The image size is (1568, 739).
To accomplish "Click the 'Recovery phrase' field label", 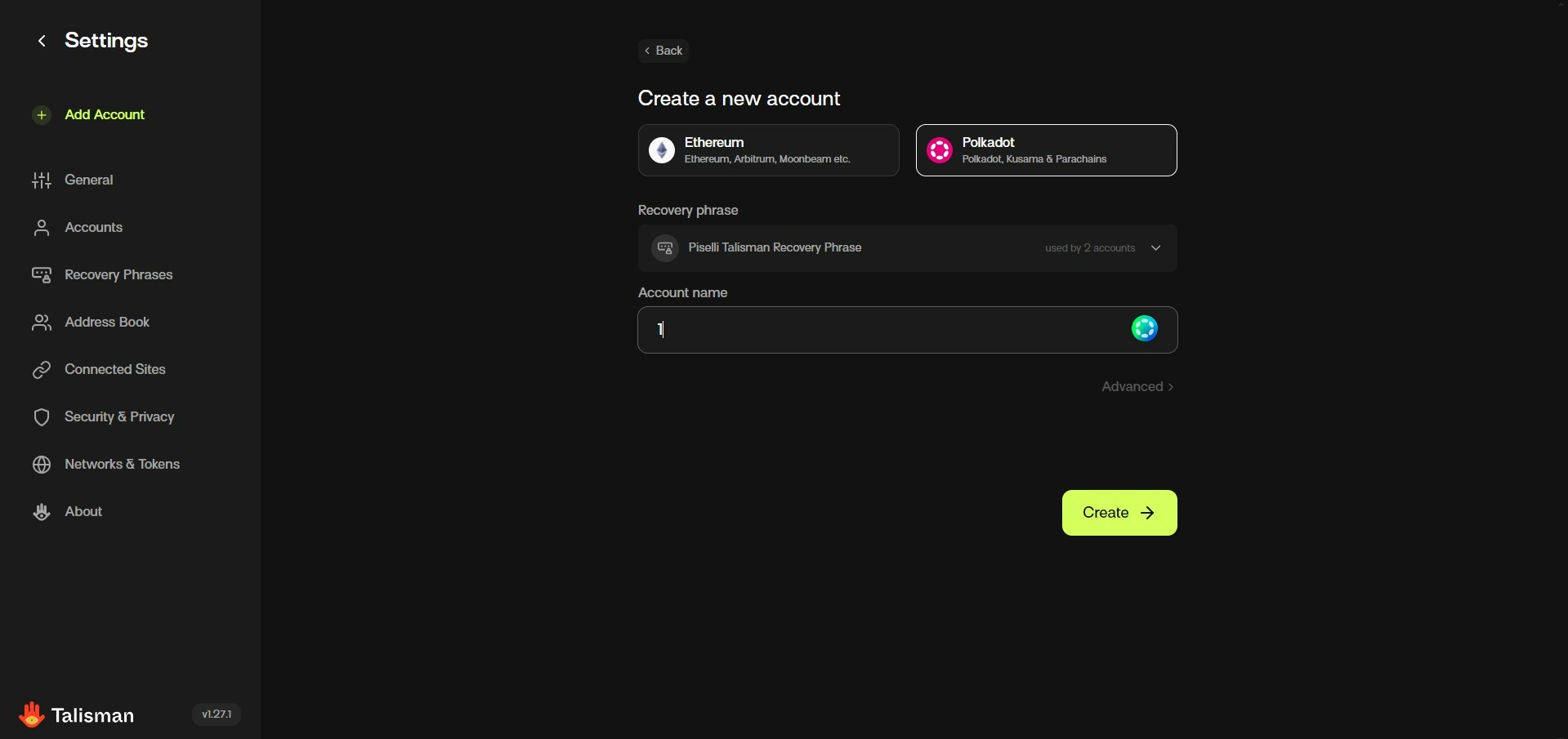I will pos(688,211).
